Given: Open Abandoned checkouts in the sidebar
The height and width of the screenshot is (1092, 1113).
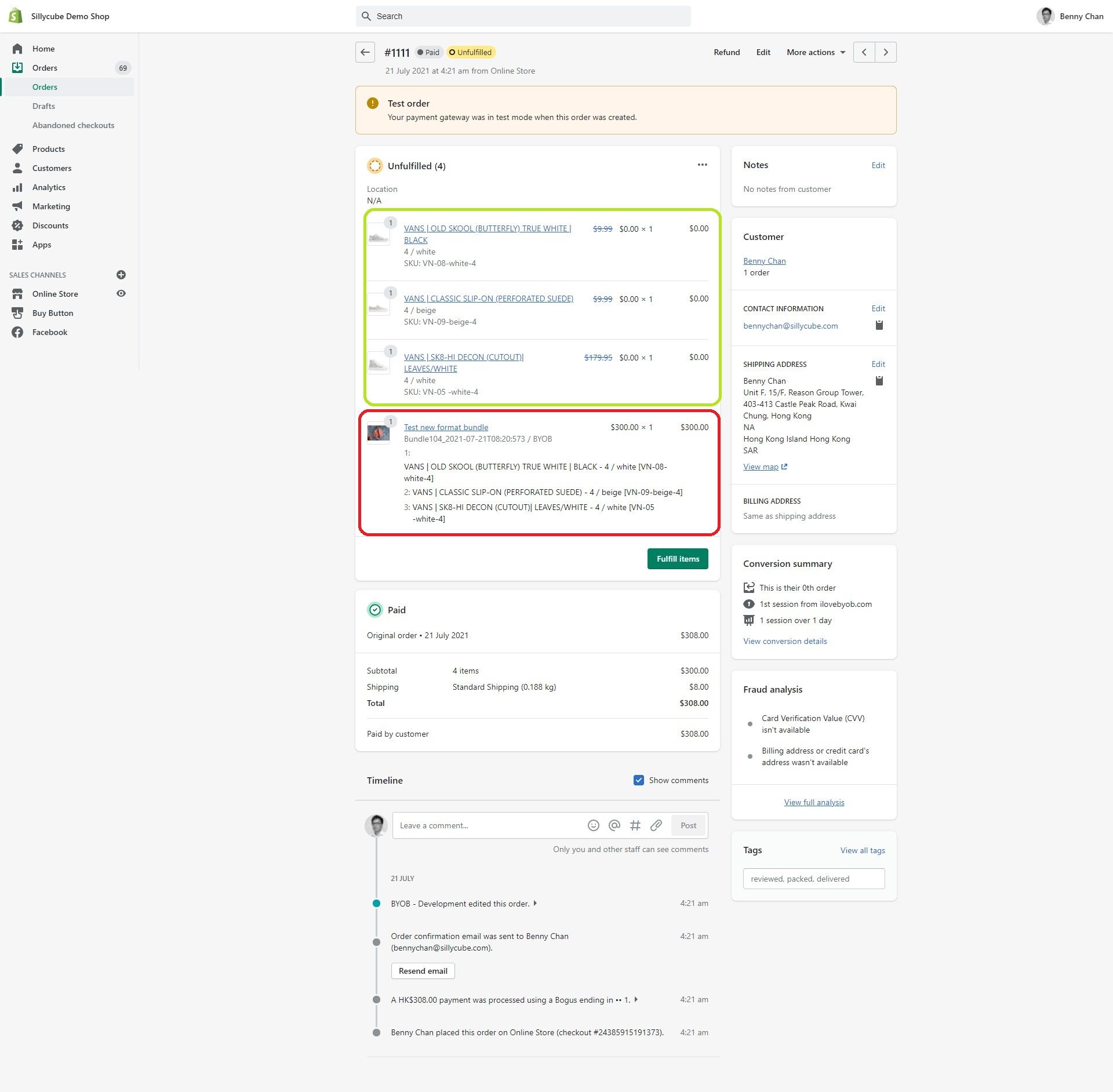Looking at the screenshot, I should [x=73, y=125].
